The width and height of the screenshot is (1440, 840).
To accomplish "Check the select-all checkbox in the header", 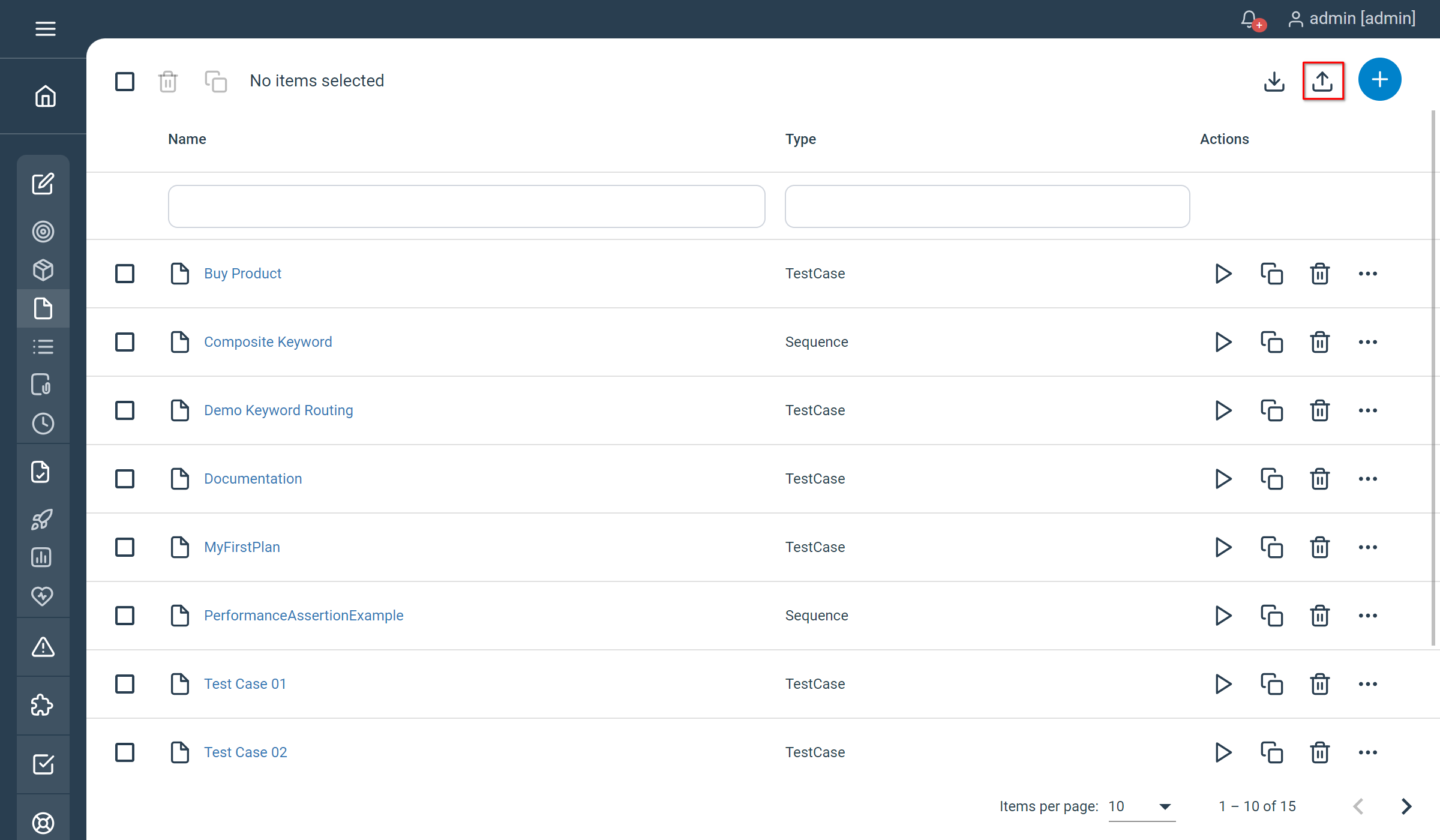I will (124, 81).
